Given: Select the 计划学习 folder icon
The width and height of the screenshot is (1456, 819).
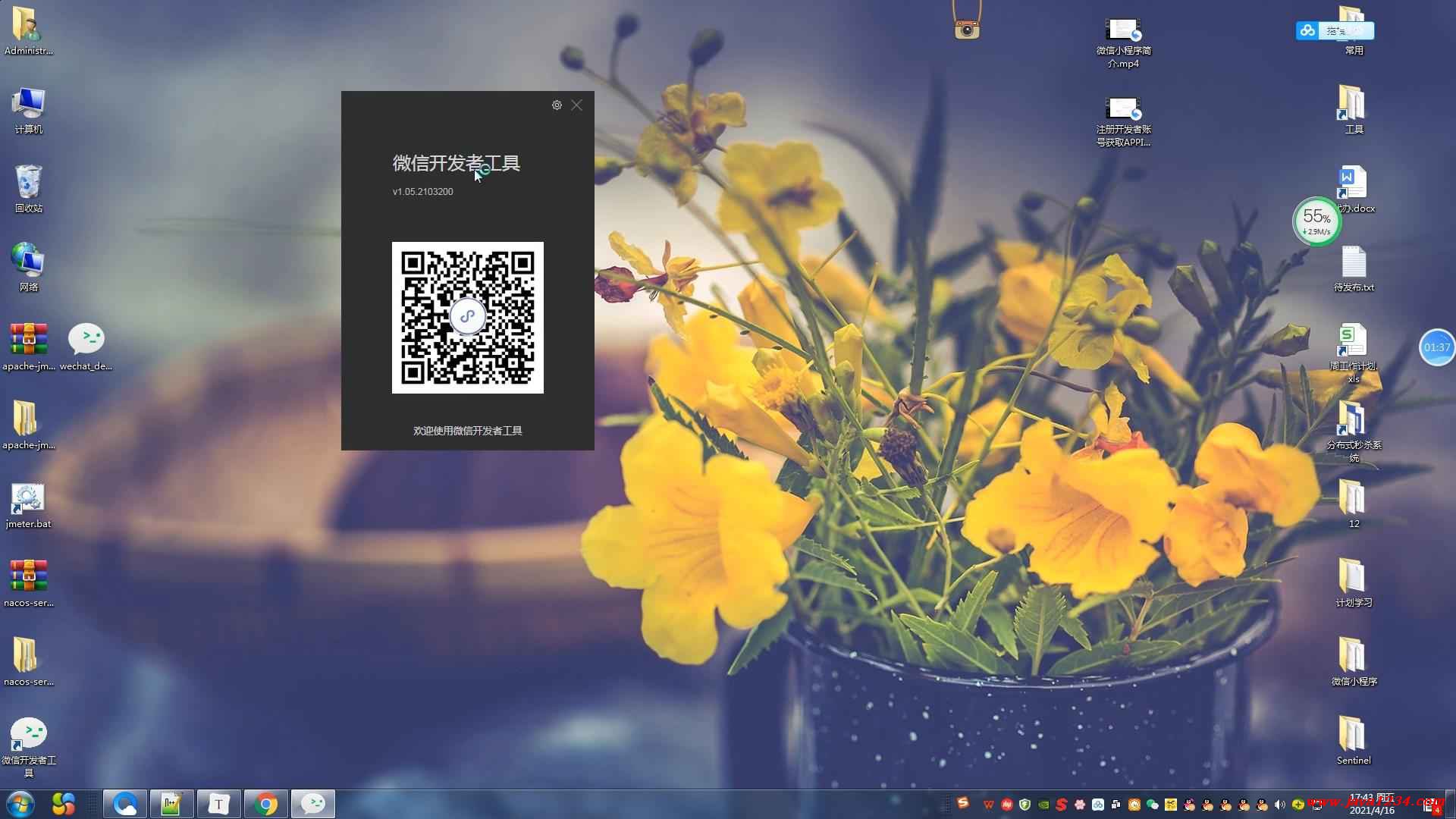Looking at the screenshot, I should pos(1354,583).
